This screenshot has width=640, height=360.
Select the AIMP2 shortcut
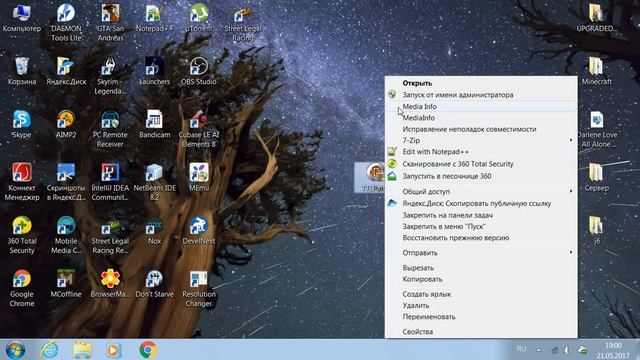click(x=66, y=124)
